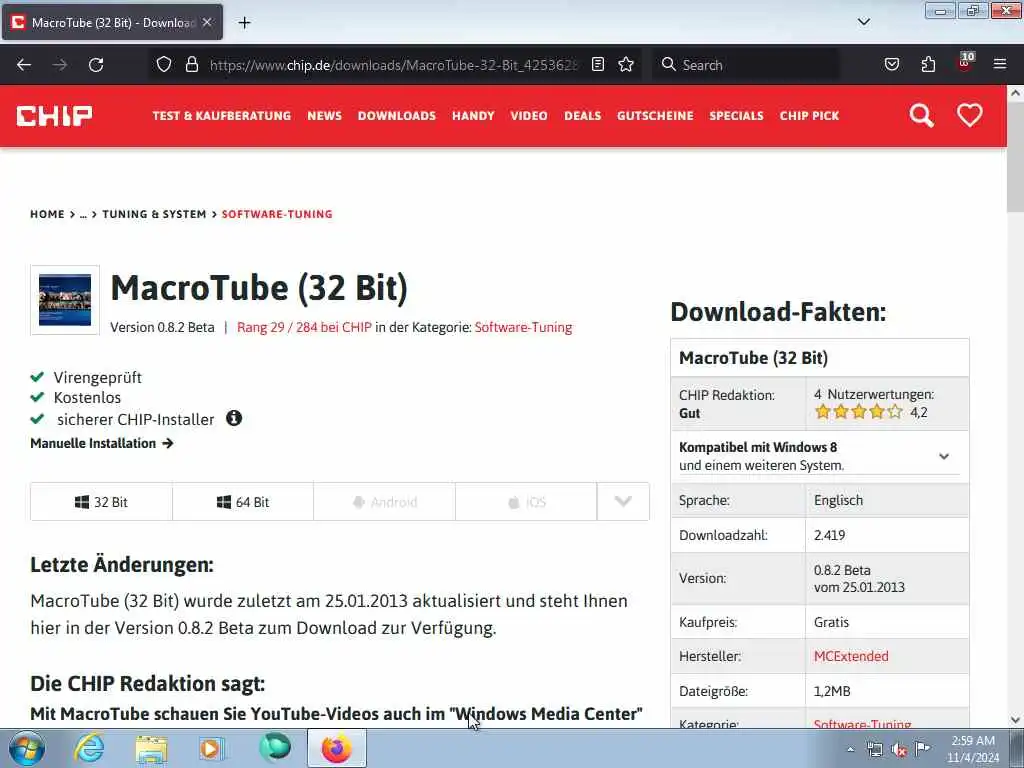Click SOFTWARE-TUNING breadcrumb link
The width and height of the screenshot is (1024, 768).
[277, 214]
